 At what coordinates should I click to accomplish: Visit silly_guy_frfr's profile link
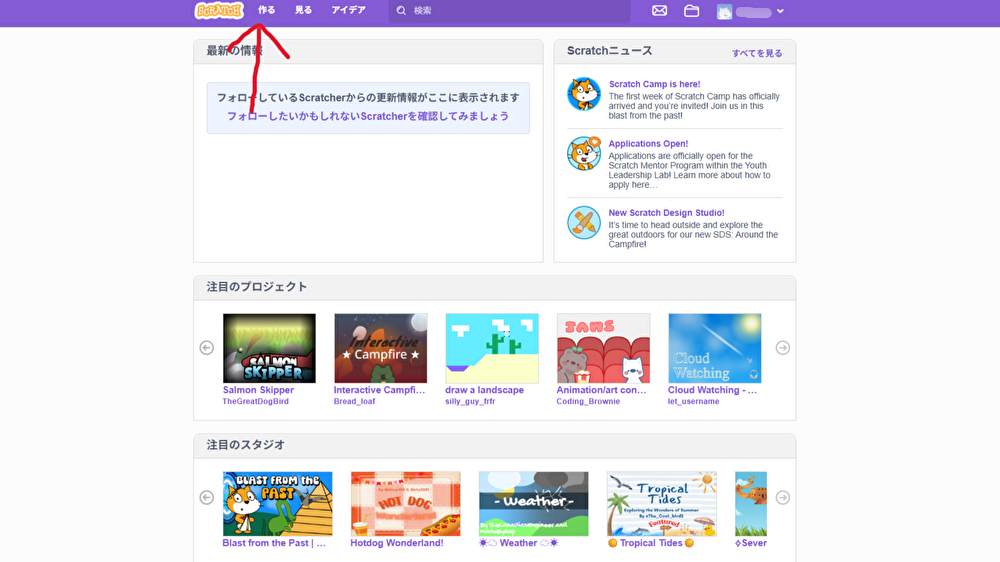tap(470, 401)
